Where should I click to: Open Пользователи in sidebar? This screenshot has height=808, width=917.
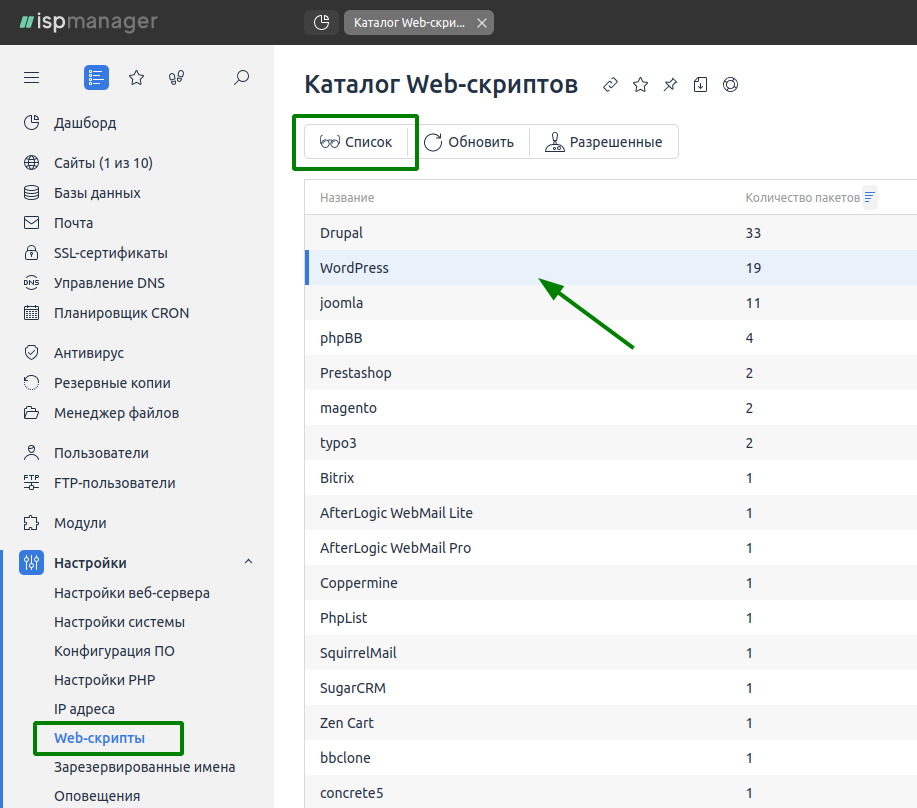coord(101,453)
